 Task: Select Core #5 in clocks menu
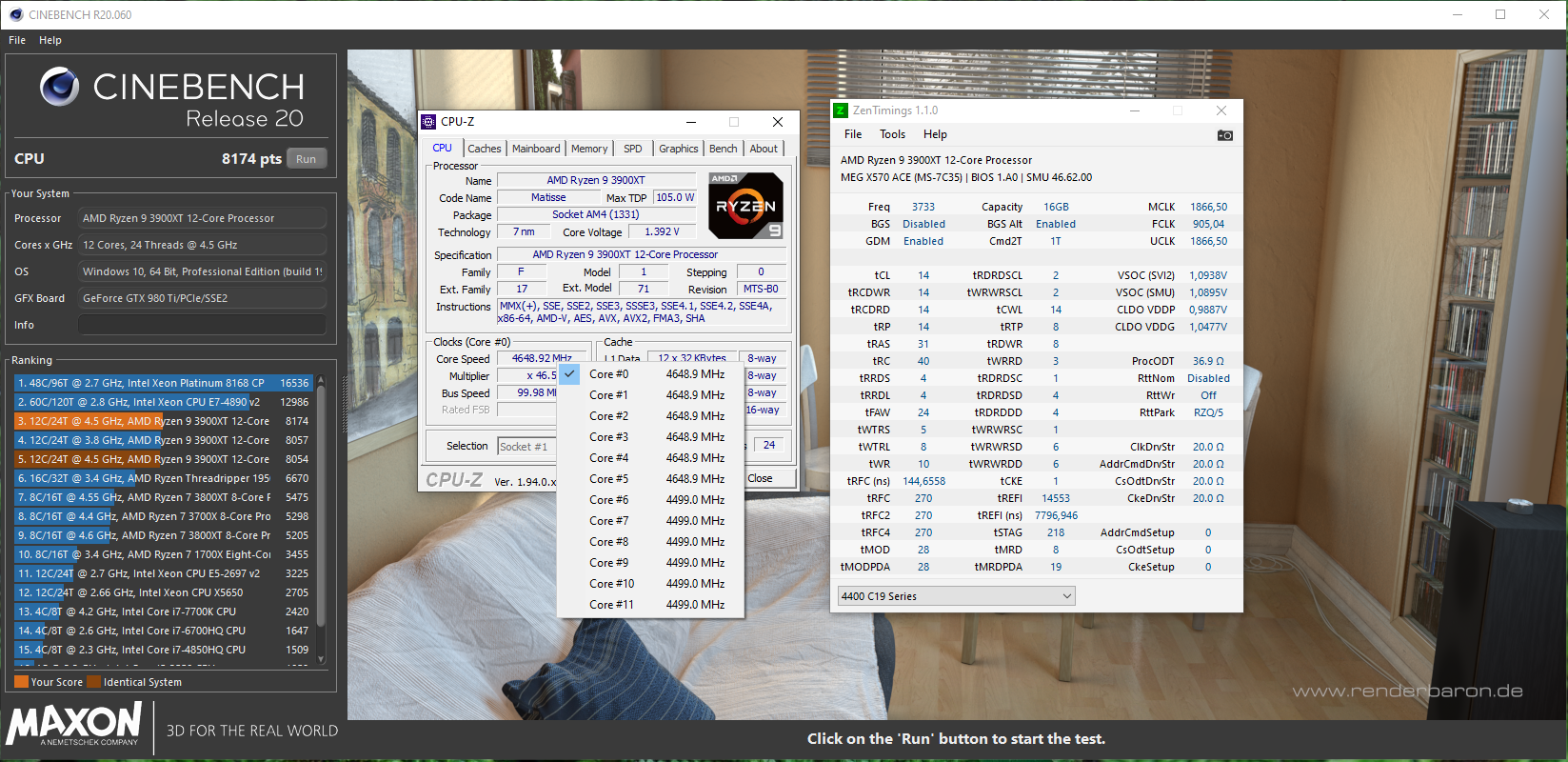[x=650, y=479]
